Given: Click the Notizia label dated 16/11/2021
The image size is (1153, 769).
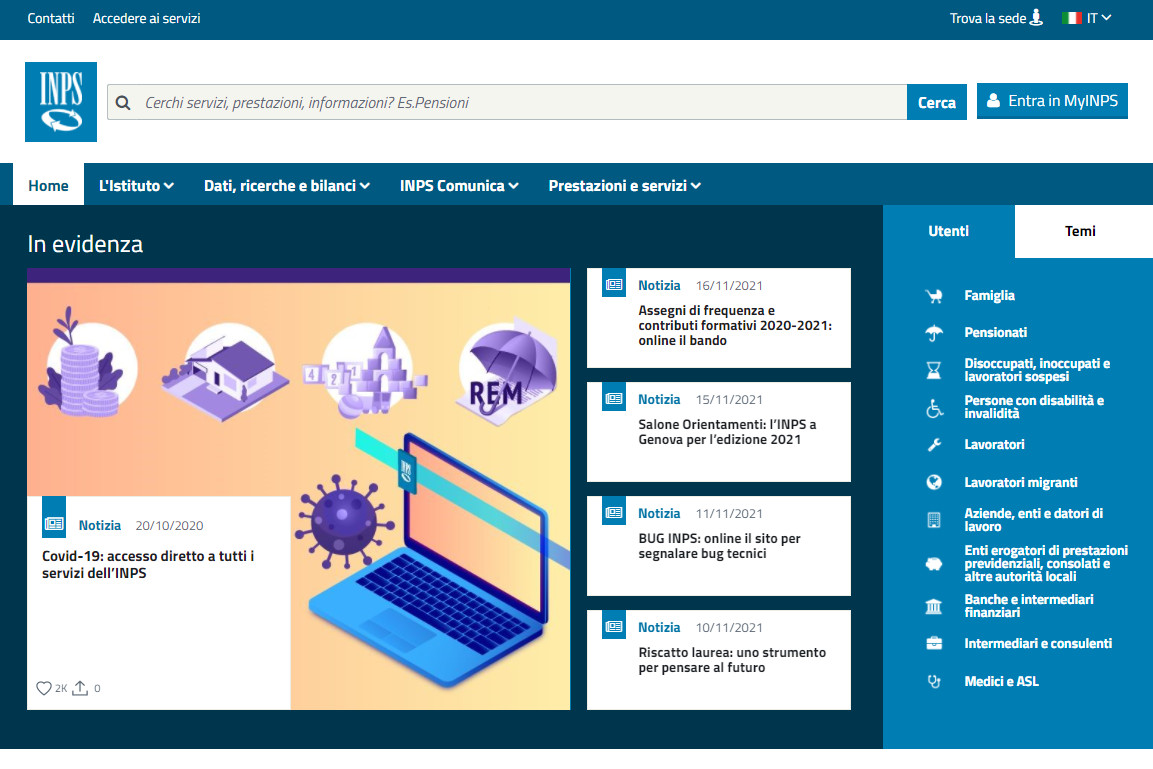Looking at the screenshot, I should point(659,285).
